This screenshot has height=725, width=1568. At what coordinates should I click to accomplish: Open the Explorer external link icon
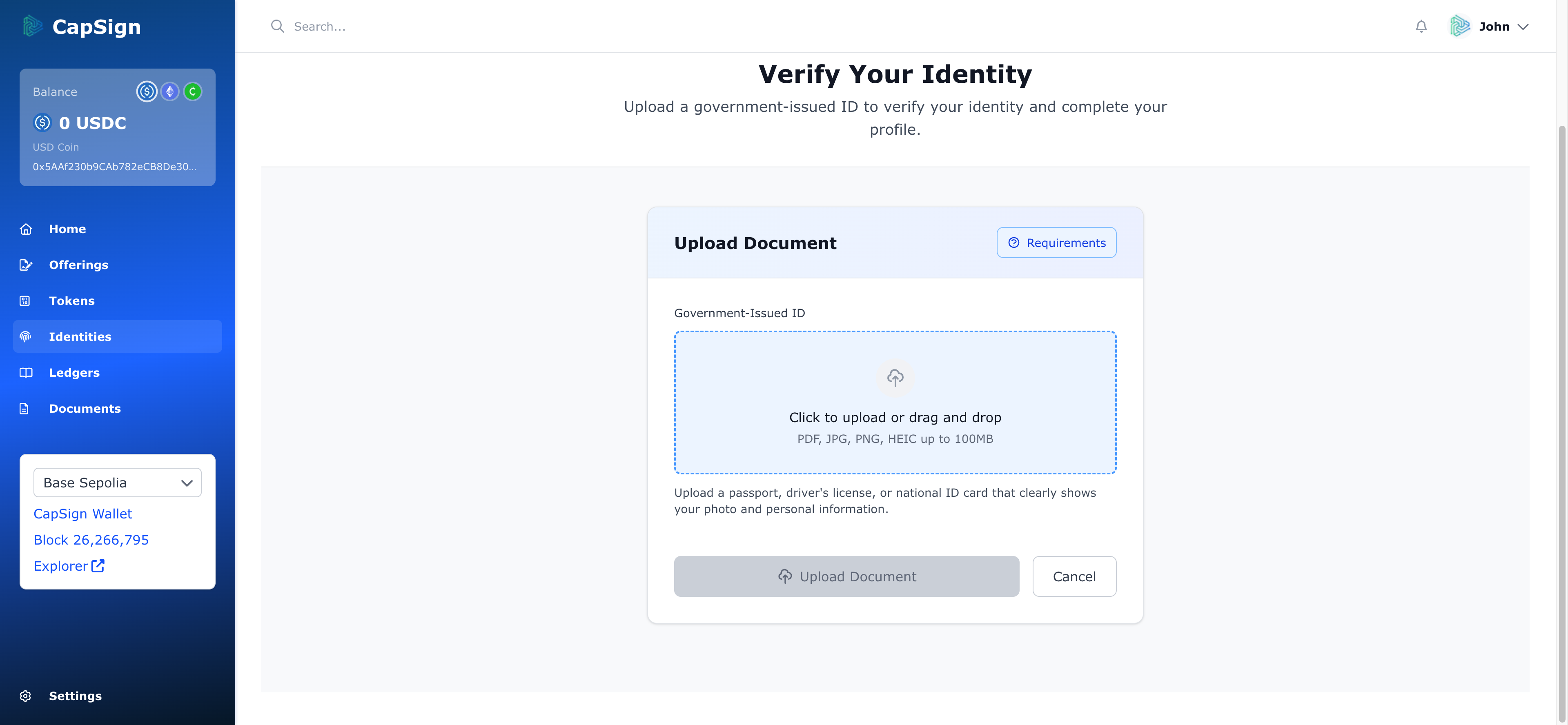pos(98,565)
